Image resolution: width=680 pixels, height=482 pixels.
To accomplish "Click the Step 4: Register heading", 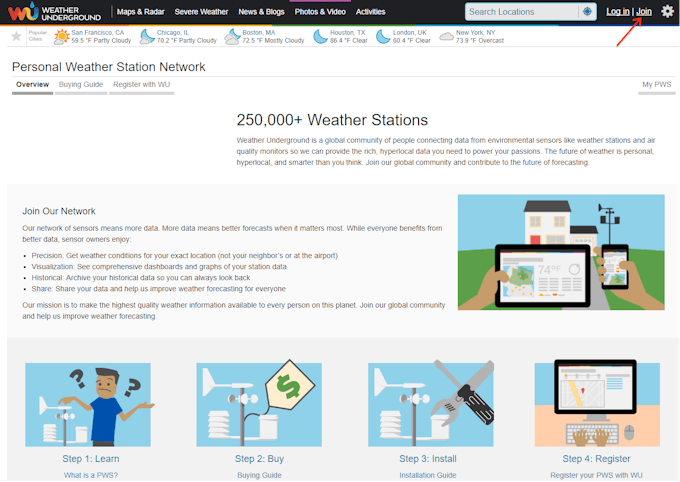I will coord(596,459).
